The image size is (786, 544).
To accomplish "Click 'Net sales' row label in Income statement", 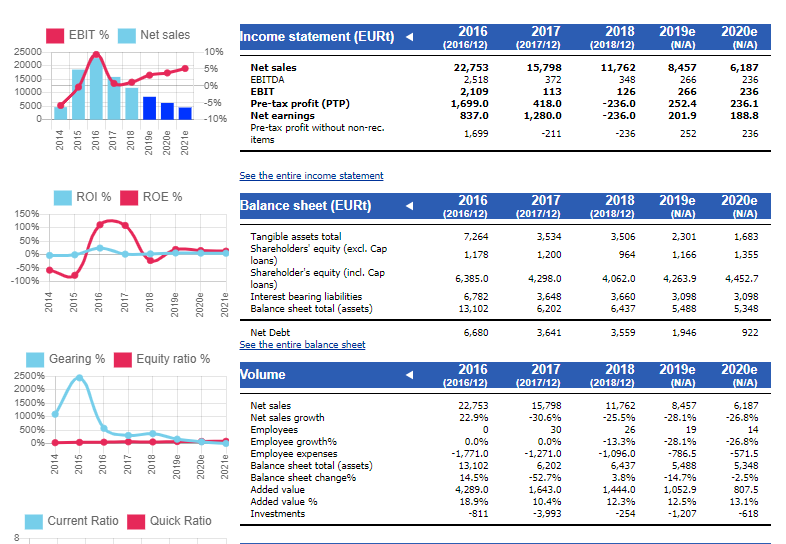I will click(x=273, y=68).
